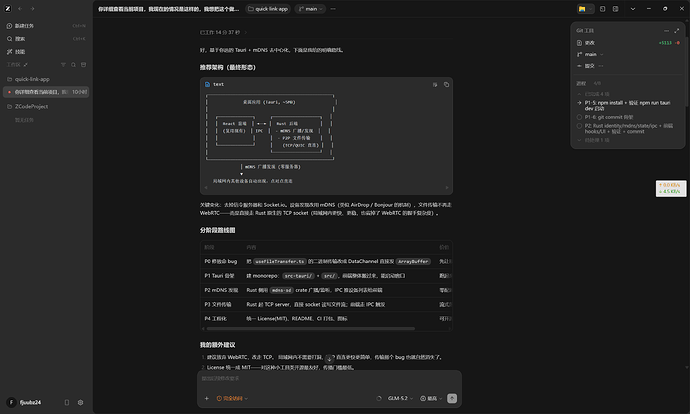The image size is (690, 414).
Task: Toggle the side panel layout icon
Action: click(602, 9)
